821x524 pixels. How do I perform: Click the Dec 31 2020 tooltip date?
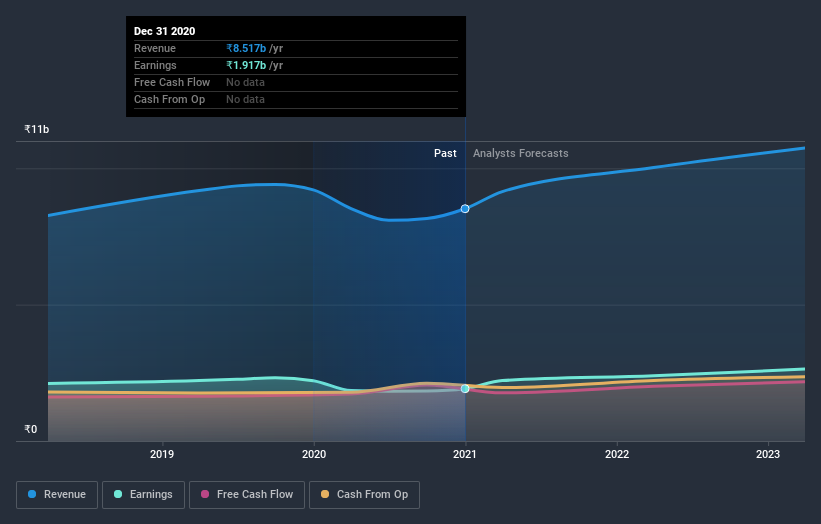click(164, 31)
